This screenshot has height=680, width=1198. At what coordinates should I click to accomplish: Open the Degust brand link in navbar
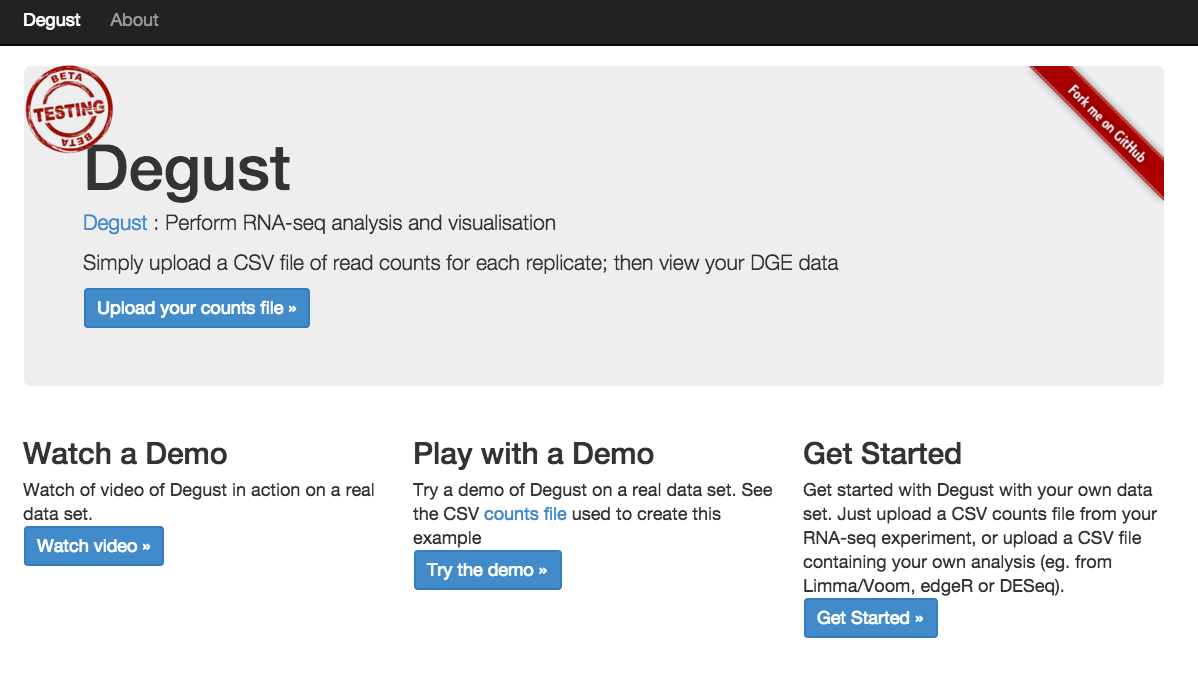(51, 21)
